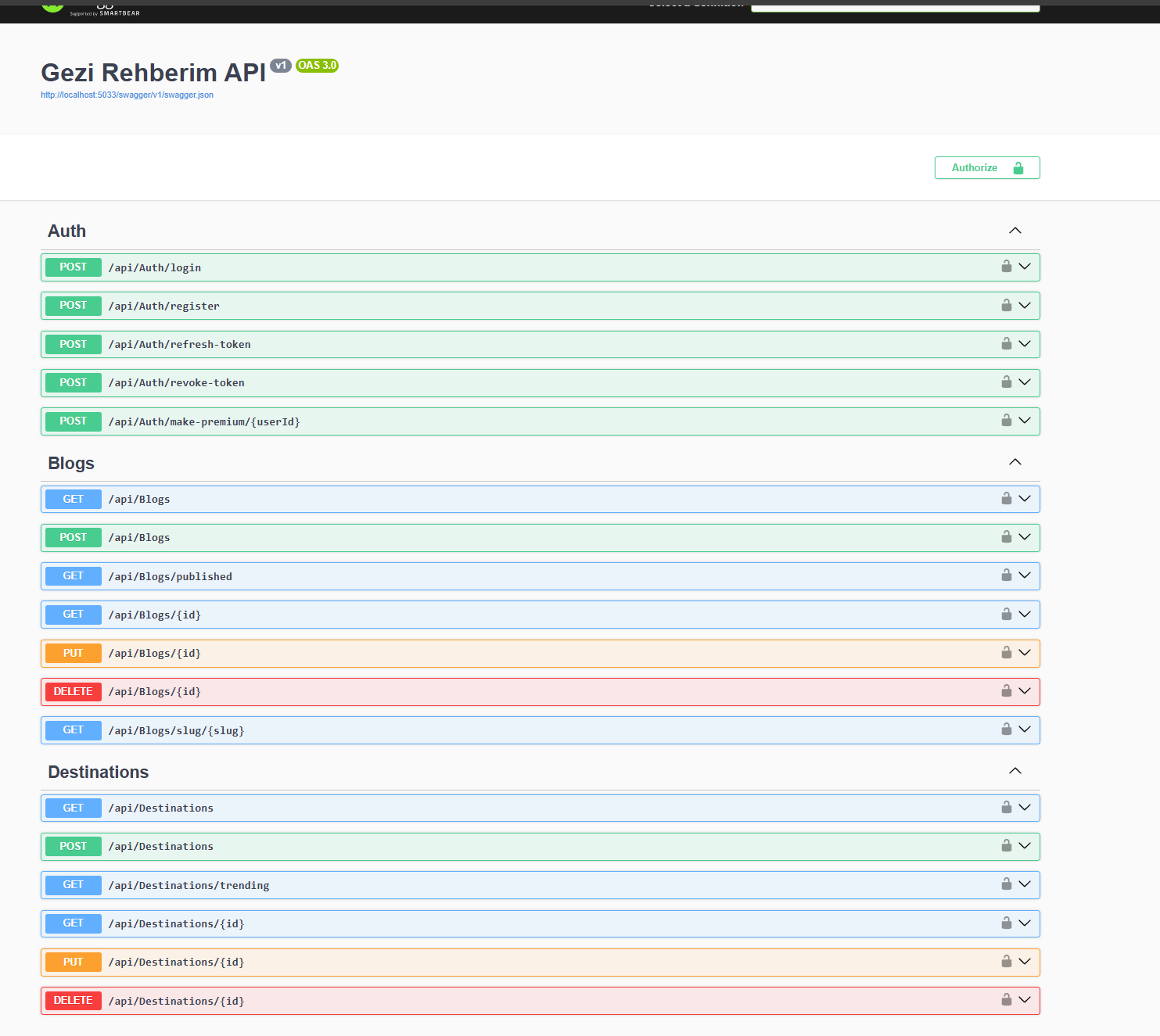
Task: Click the Auth section heading
Action: (x=67, y=231)
